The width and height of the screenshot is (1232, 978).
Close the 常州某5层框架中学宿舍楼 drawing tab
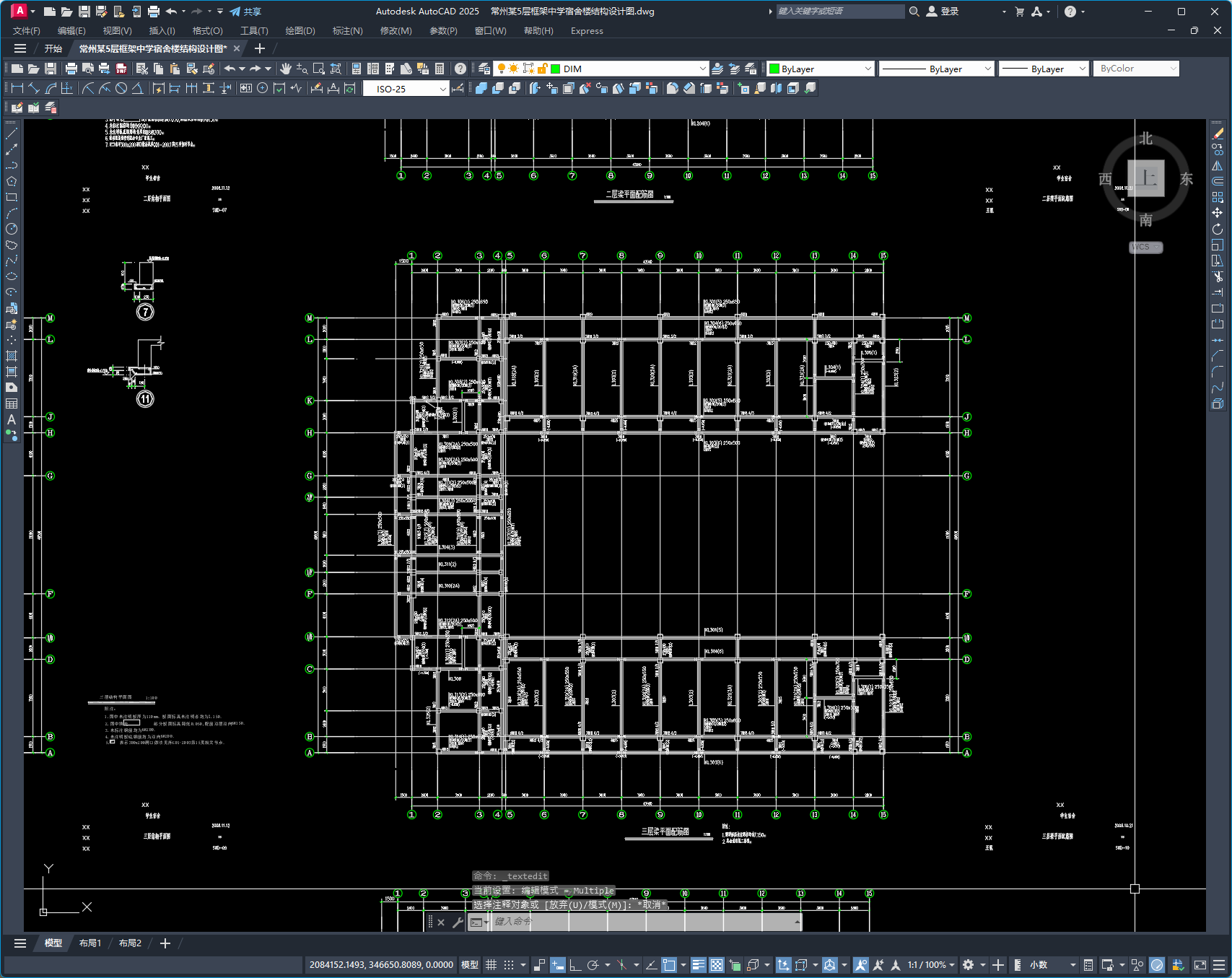coord(237,48)
